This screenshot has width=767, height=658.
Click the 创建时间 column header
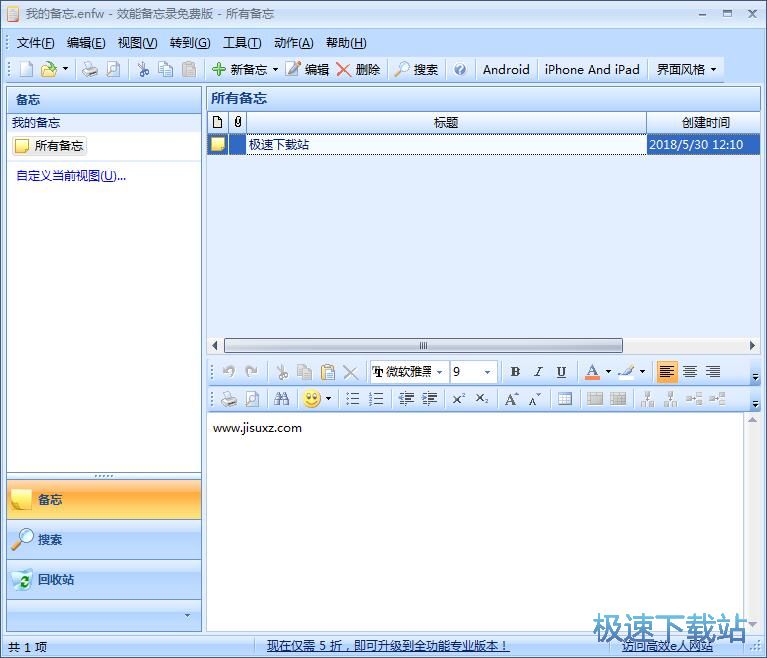tap(703, 122)
